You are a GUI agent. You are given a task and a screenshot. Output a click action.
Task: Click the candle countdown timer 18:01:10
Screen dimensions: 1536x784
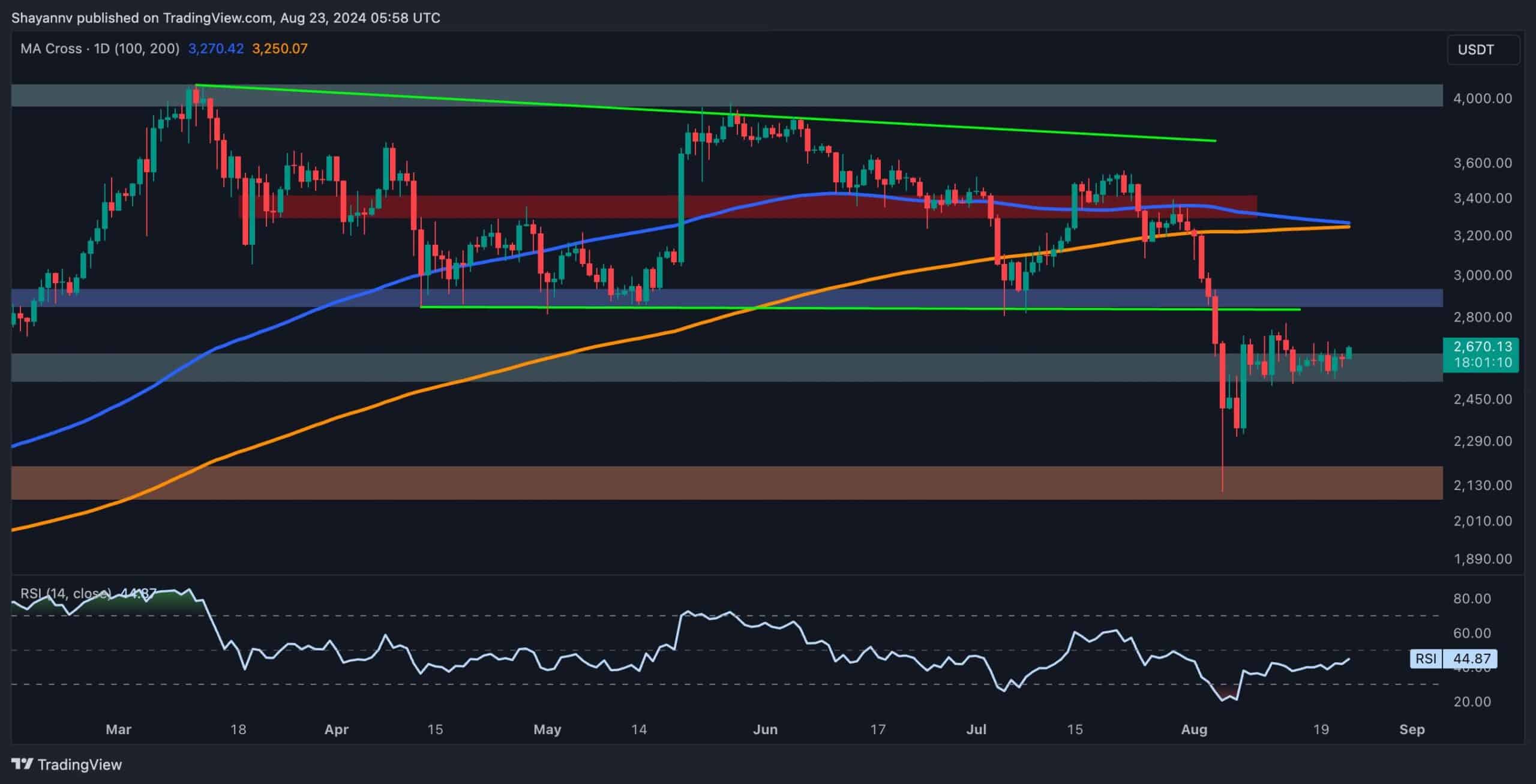coord(1482,362)
